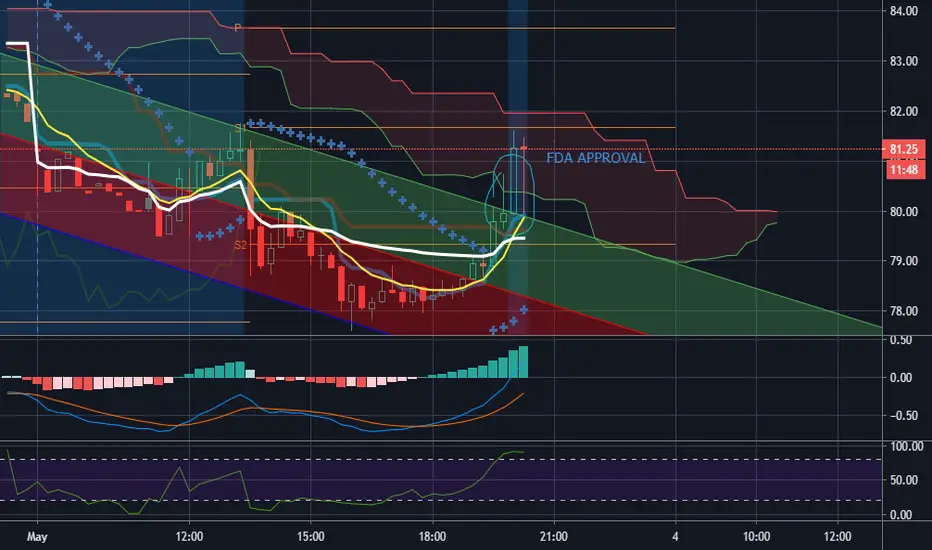
Task: Click the 21:00 time axis label
Action: click(x=553, y=537)
